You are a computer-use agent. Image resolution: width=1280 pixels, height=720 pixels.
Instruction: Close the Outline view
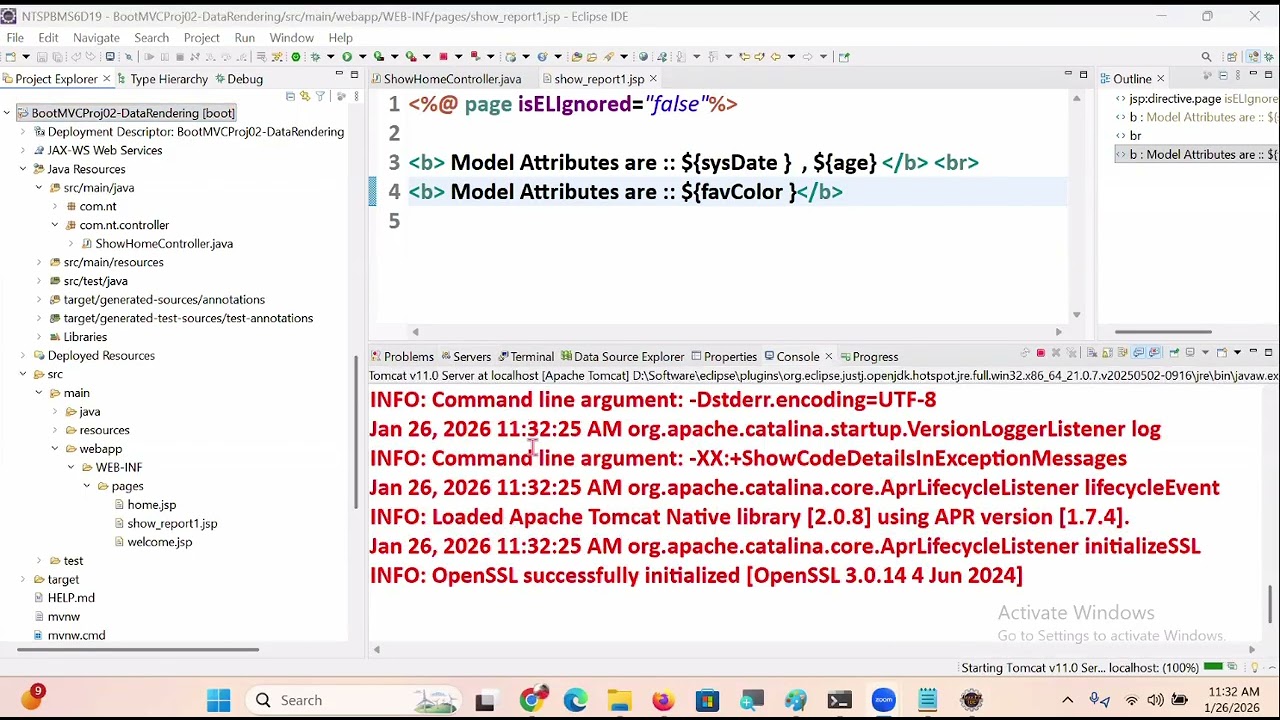click(1160, 79)
